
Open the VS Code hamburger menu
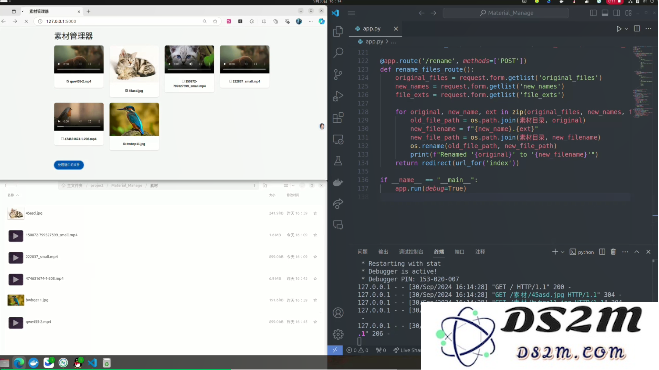coord(352,13)
